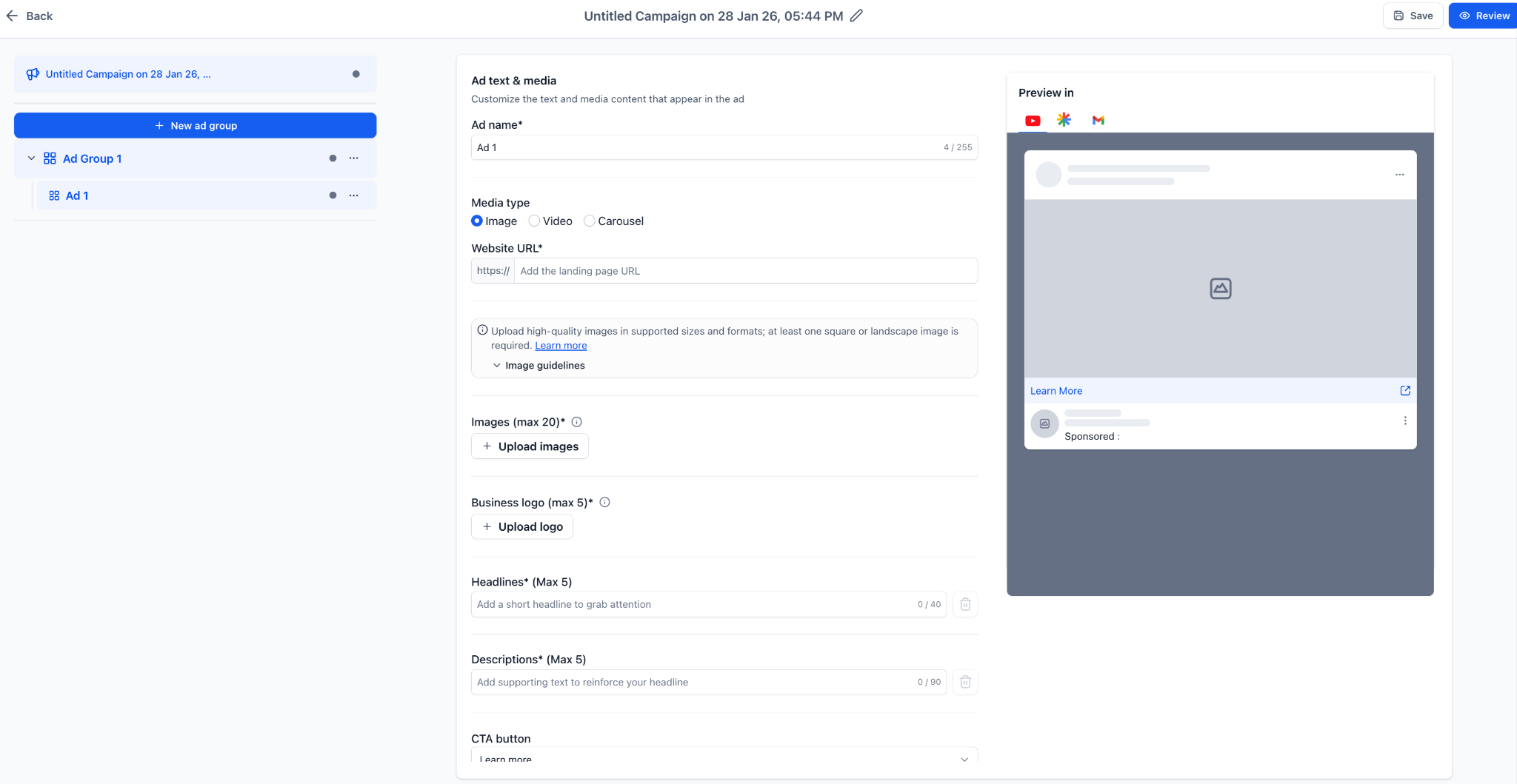Click the Save button

tap(1413, 16)
